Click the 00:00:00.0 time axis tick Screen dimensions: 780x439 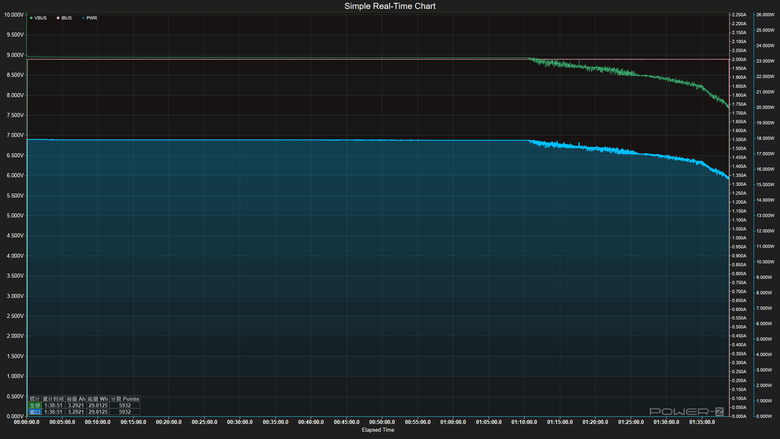click(x=27, y=422)
